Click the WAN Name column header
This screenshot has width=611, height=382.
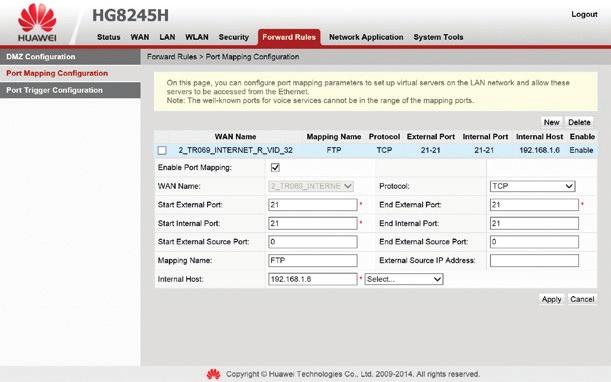(x=235, y=137)
